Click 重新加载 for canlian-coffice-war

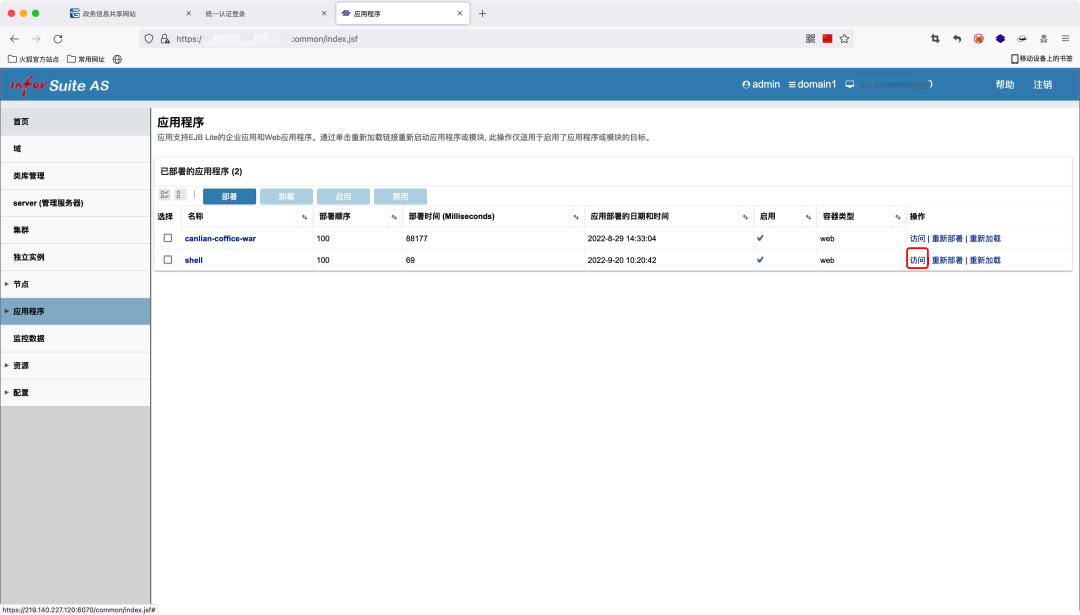click(985, 239)
